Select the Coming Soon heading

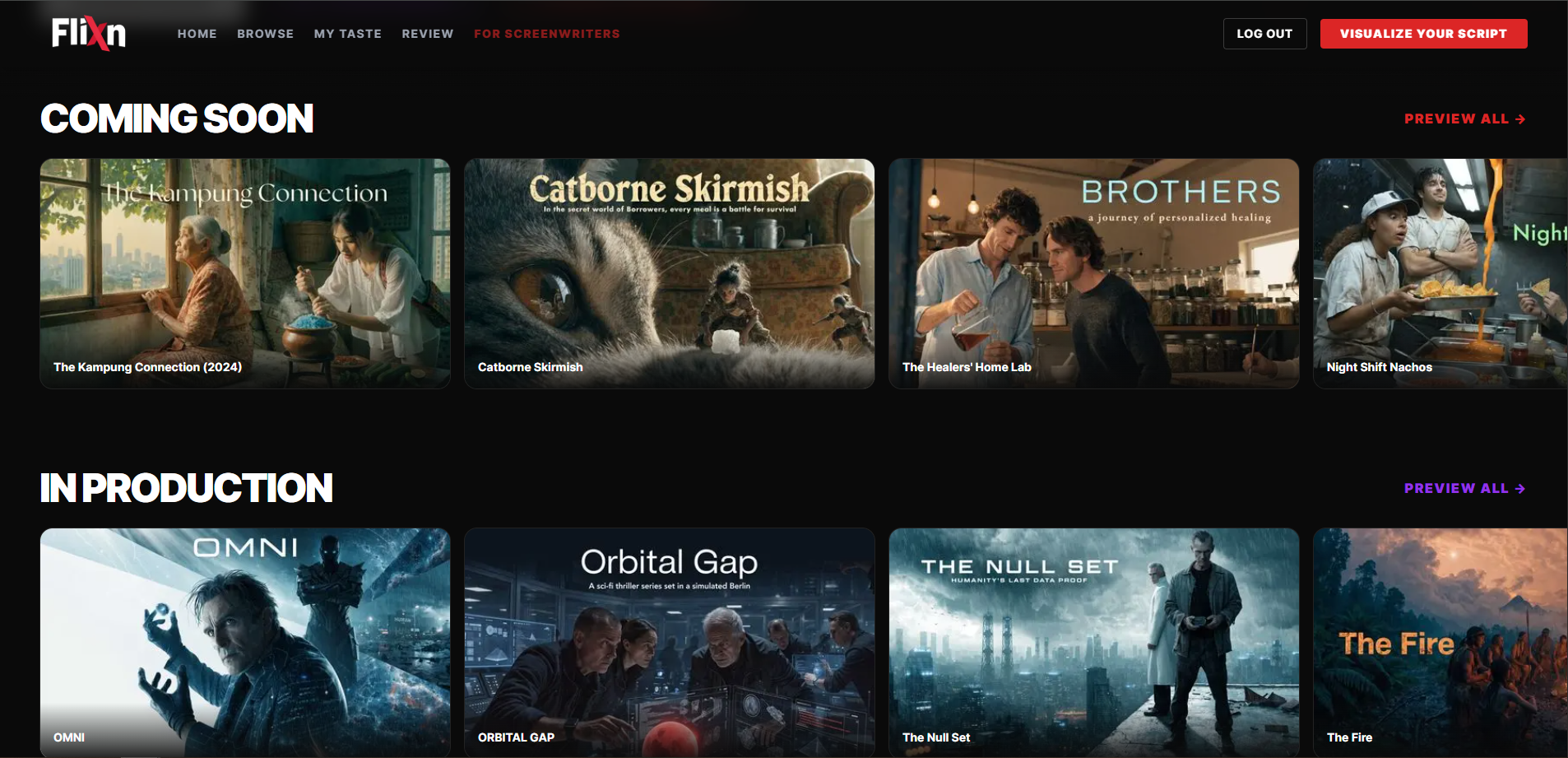(177, 119)
